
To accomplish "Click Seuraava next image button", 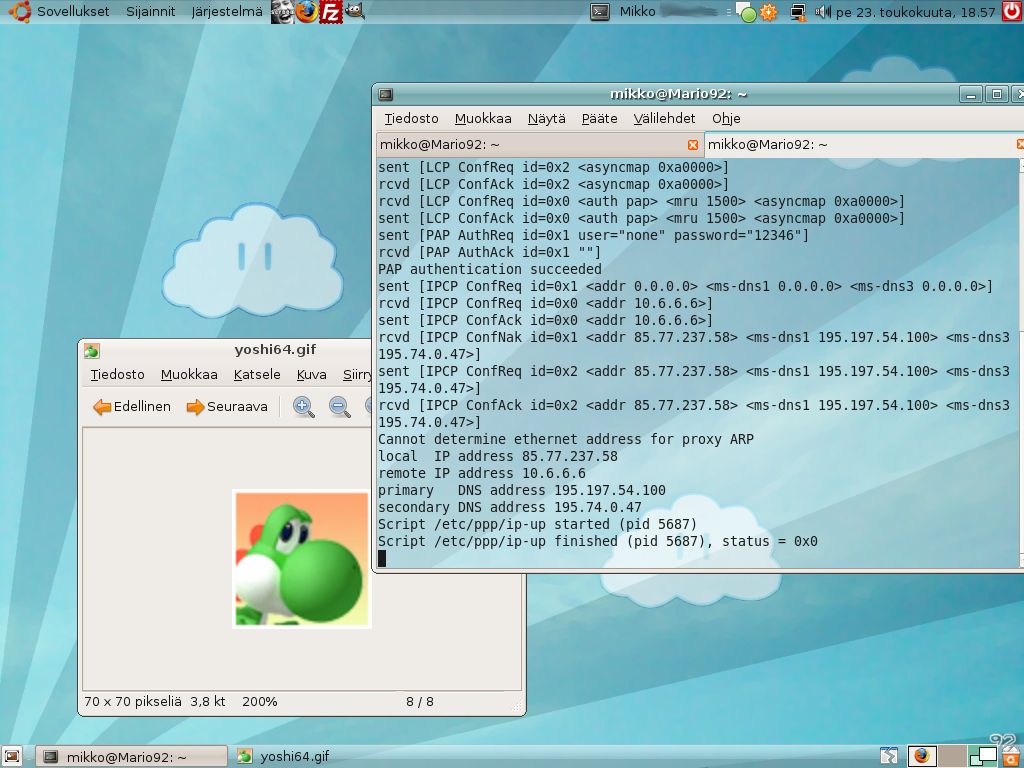I will pyautogui.click(x=227, y=406).
